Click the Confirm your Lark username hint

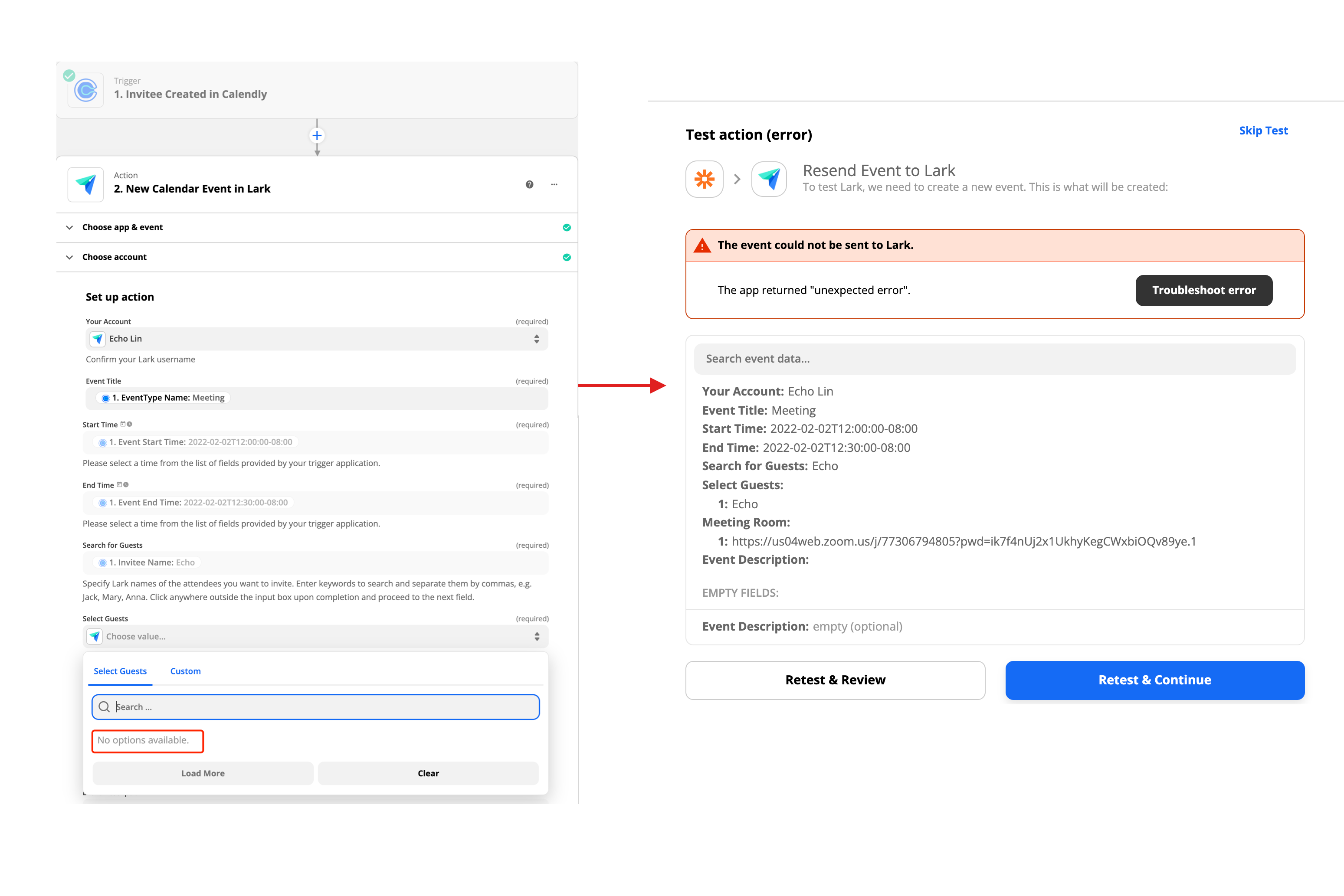coord(141,360)
